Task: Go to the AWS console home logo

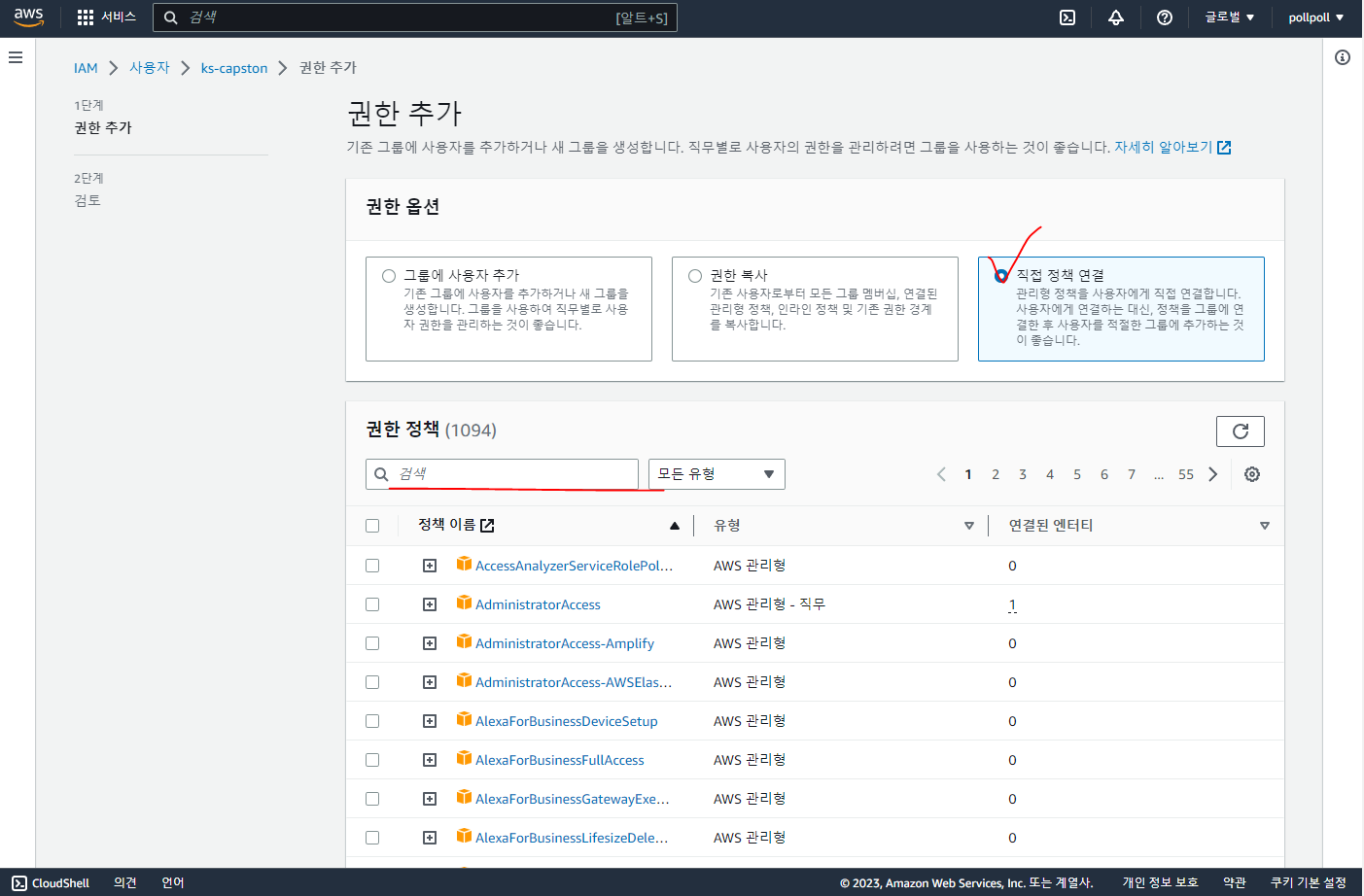Action: pos(29,17)
